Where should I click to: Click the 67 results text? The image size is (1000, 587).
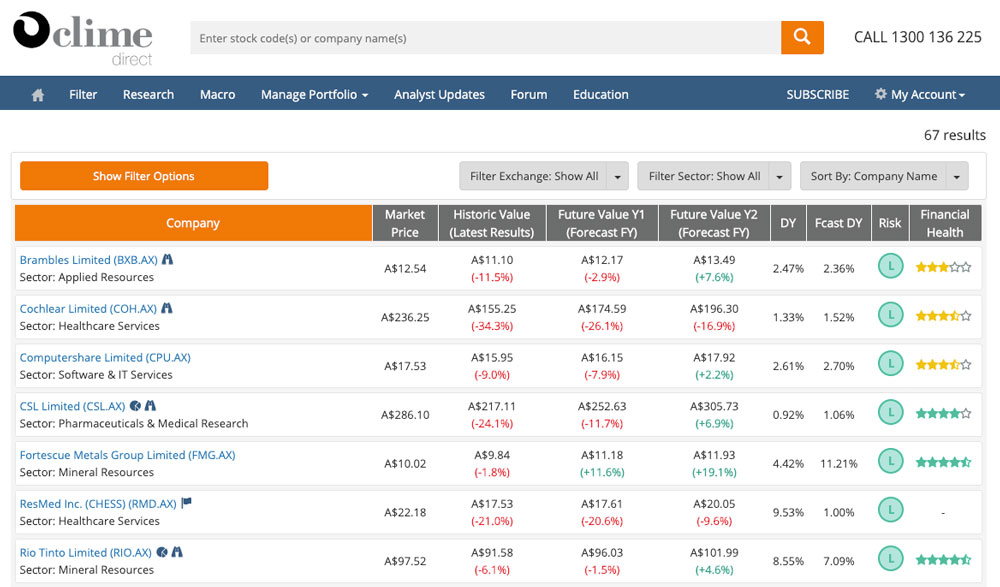(955, 135)
